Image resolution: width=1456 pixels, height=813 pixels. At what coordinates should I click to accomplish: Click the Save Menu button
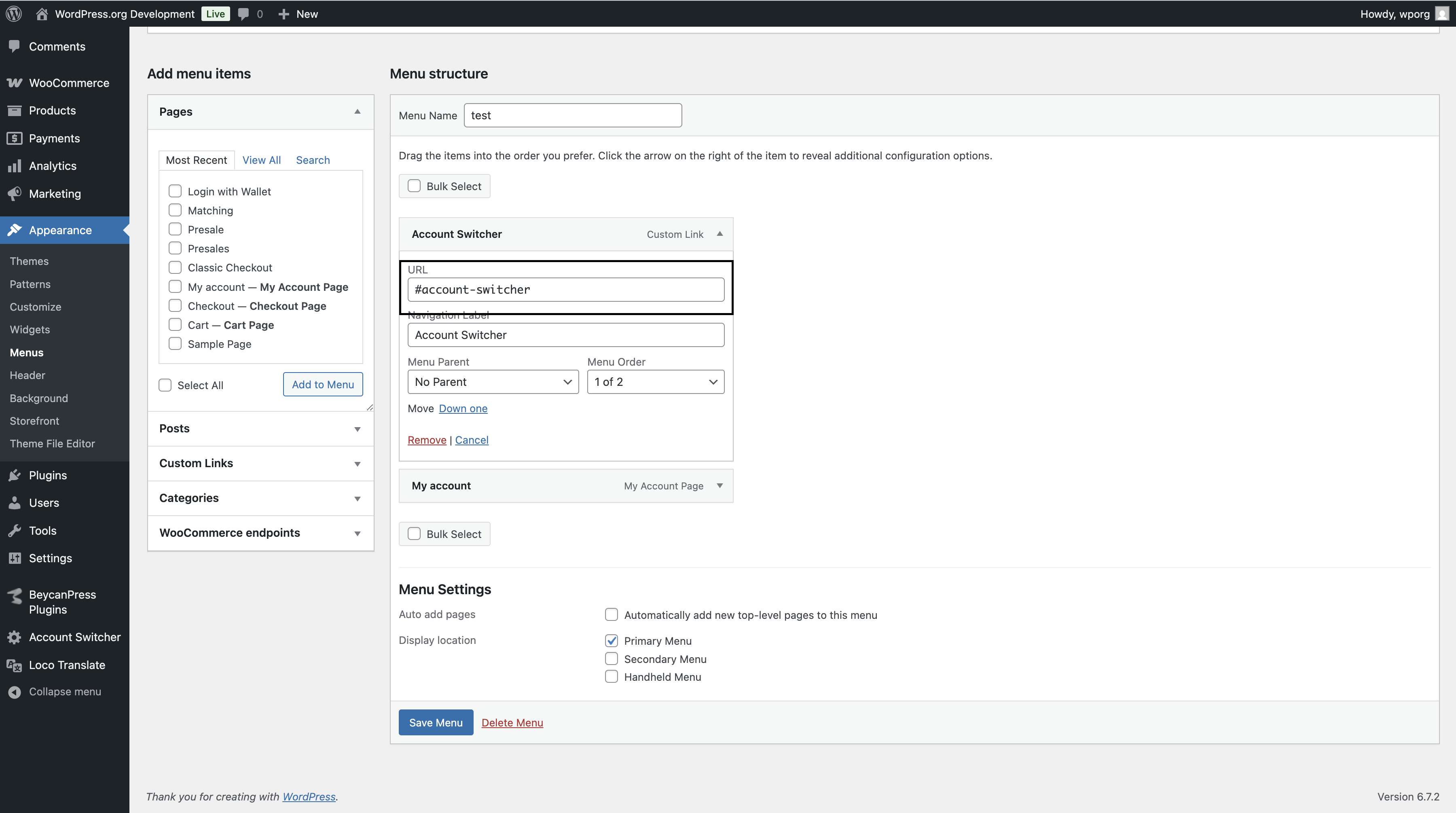coord(435,722)
